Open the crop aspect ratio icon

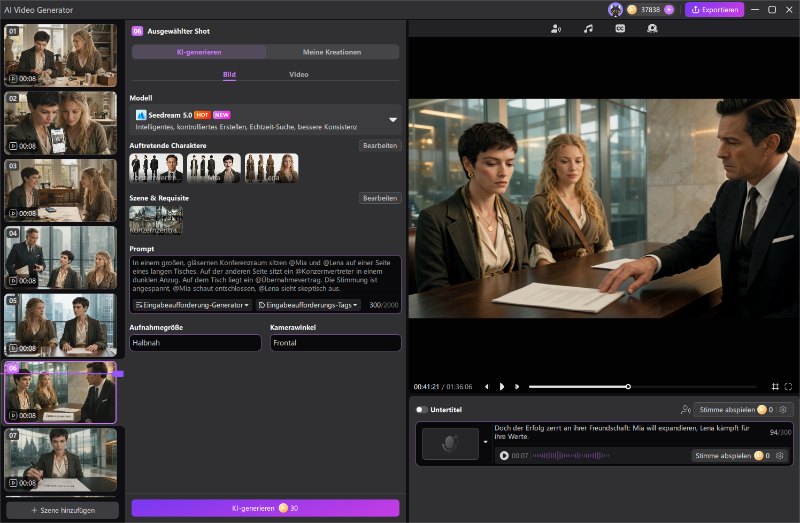[775, 387]
